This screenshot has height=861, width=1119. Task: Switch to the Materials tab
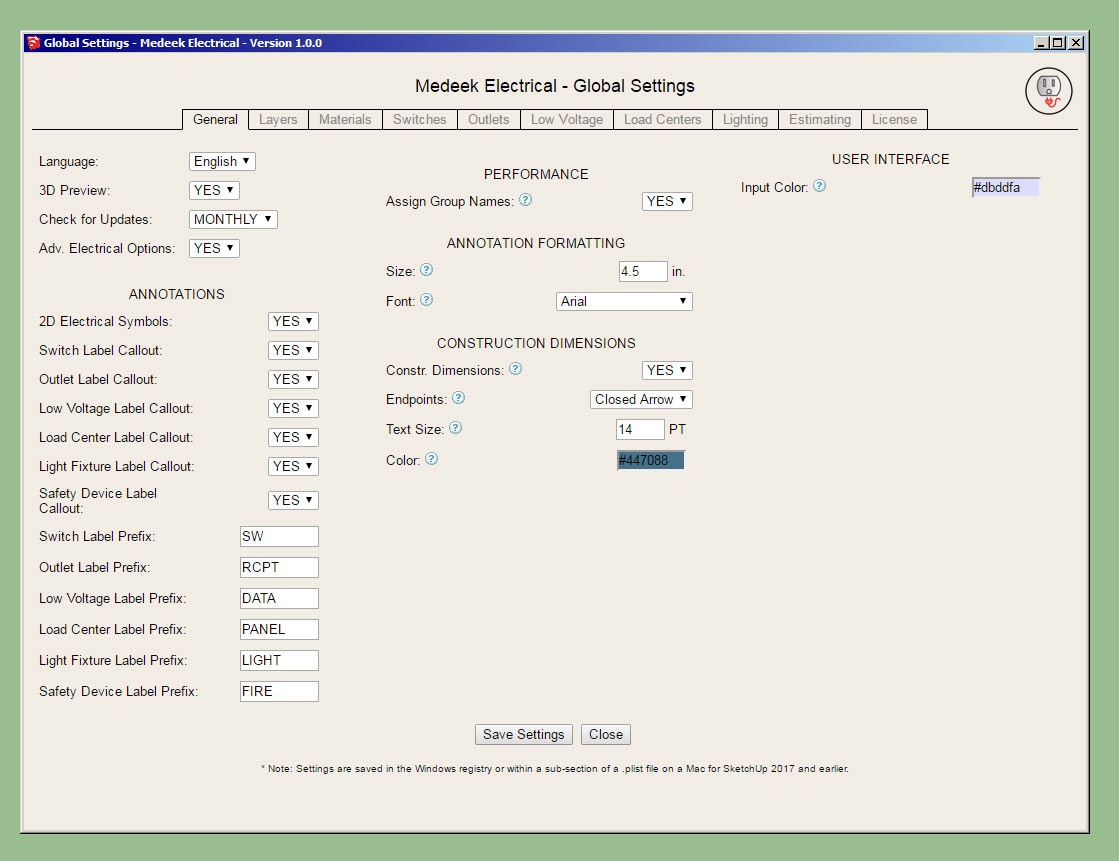coord(345,119)
